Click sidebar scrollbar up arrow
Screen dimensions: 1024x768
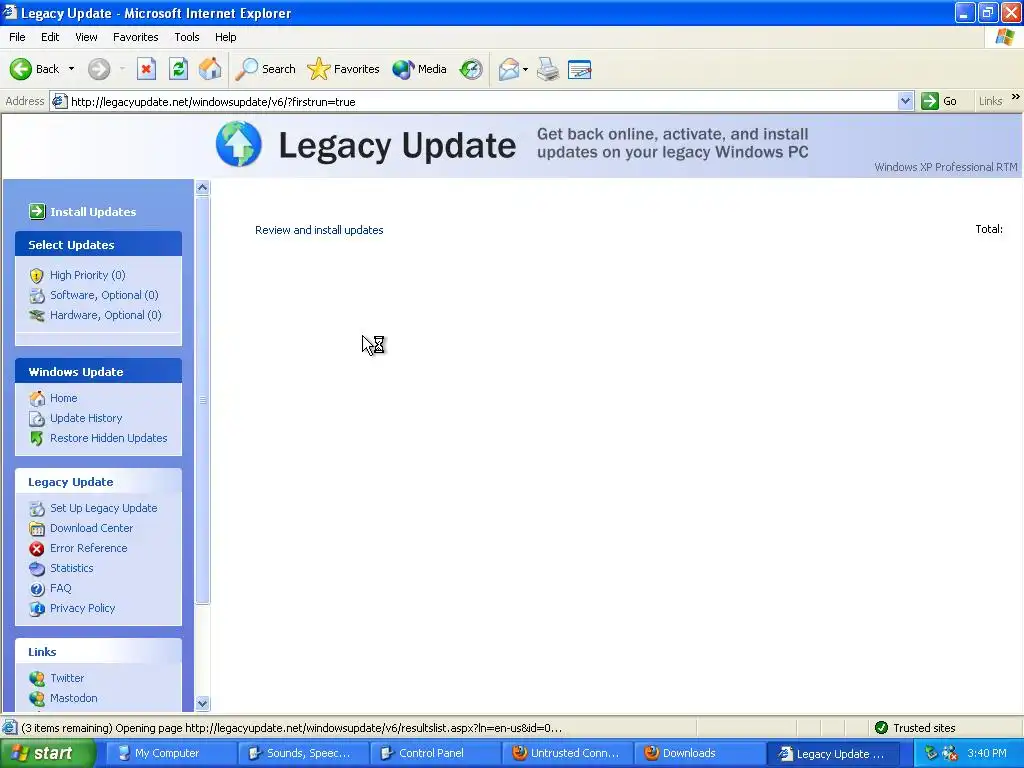click(202, 188)
